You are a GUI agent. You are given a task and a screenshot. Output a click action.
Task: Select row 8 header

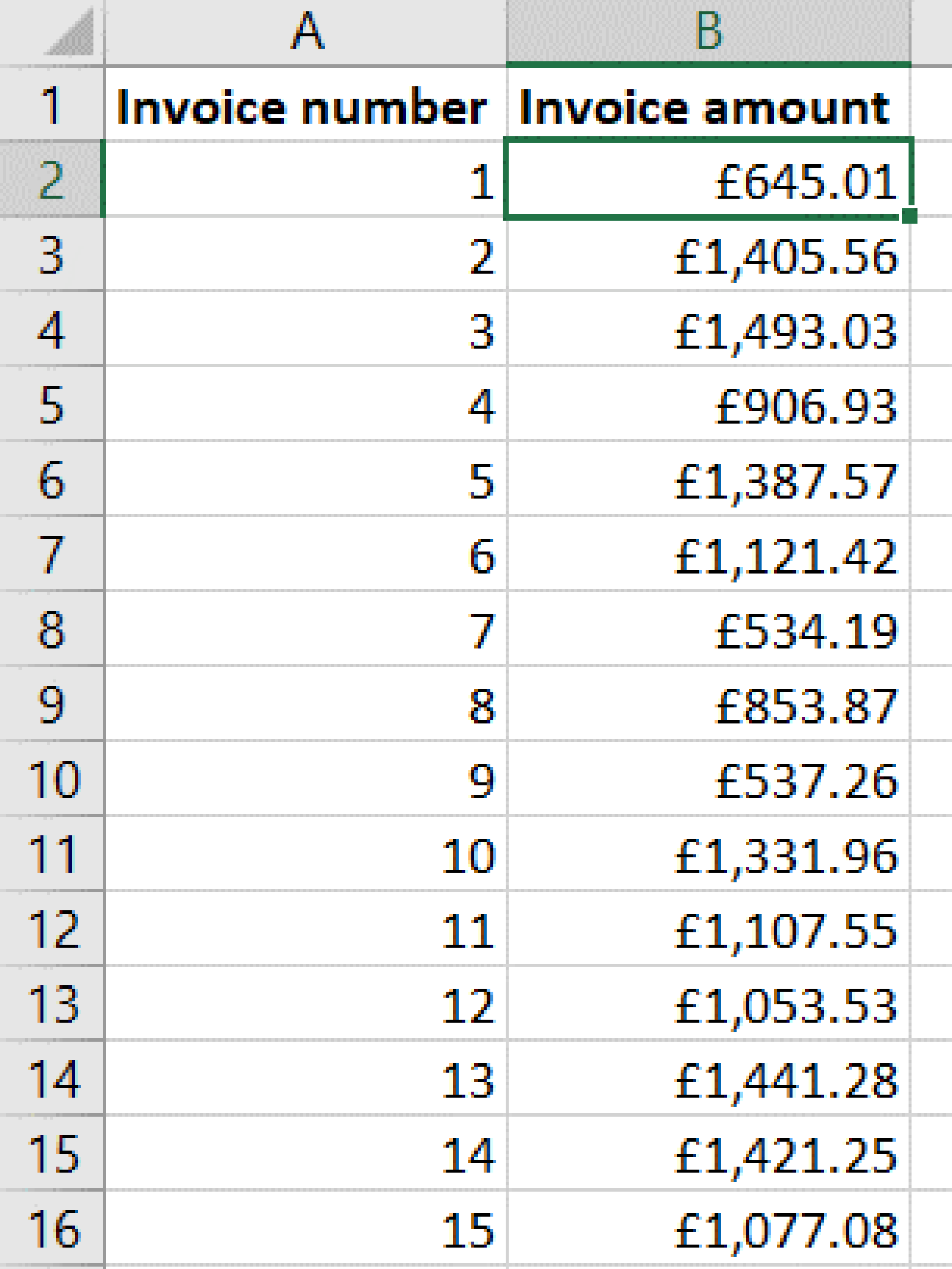click(x=52, y=630)
